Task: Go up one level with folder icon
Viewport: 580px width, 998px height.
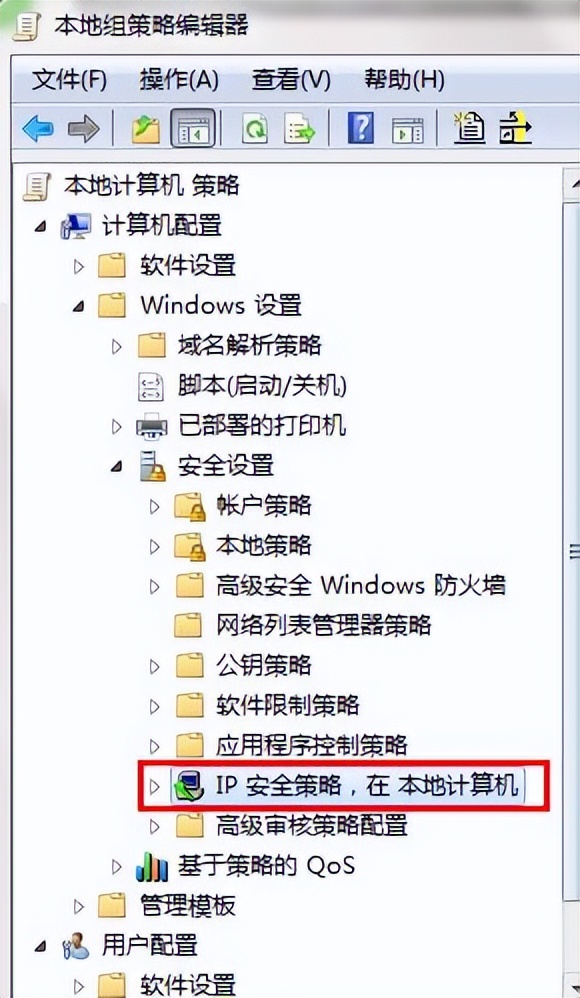Action: [x=146, y=129]
